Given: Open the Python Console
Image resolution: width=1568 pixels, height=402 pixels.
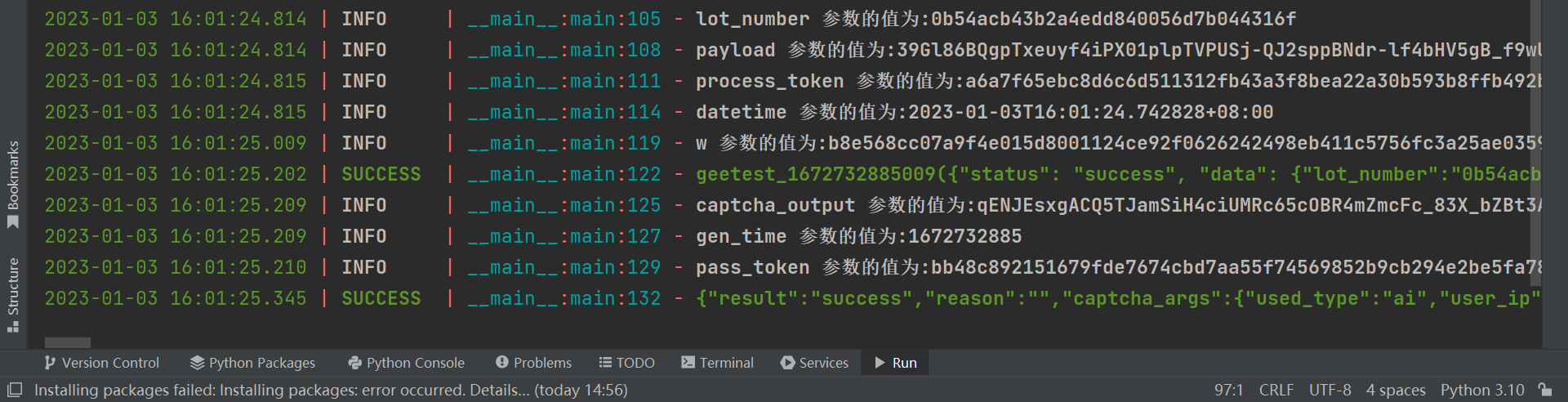Looking at the screenshot, I should (406, 363).
